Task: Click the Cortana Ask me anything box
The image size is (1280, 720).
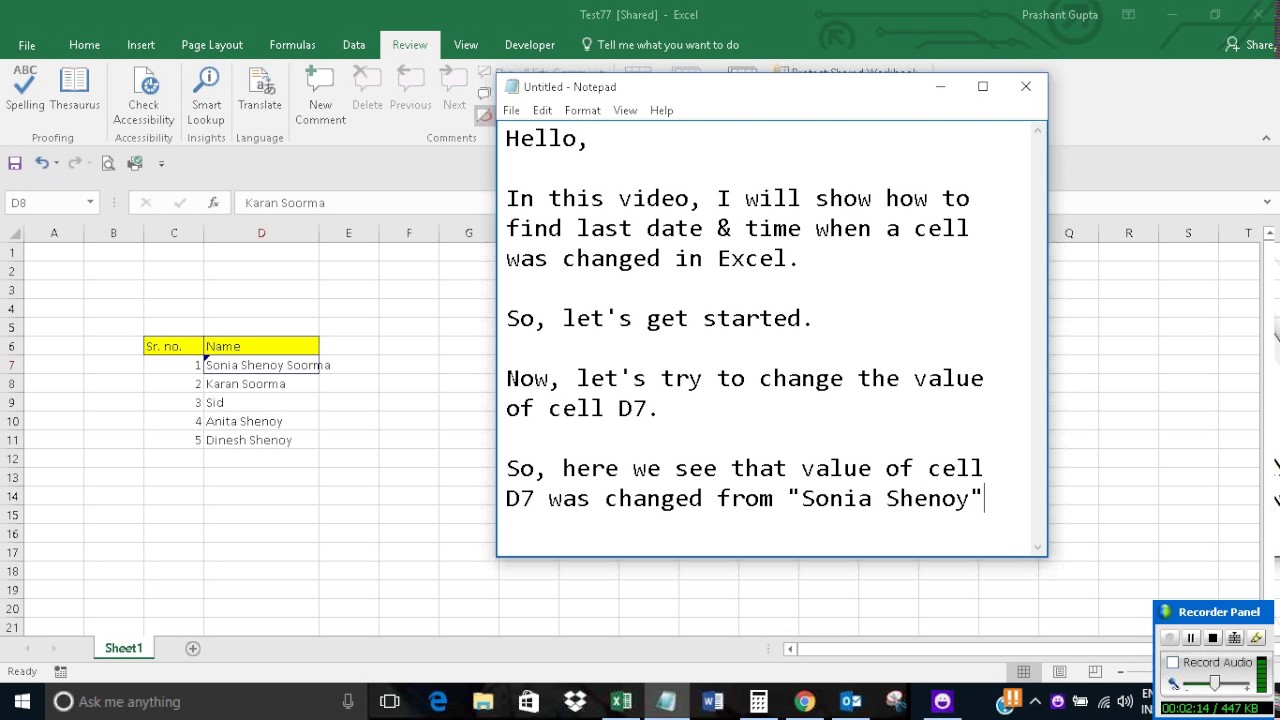Action: [x=204, y=701]
